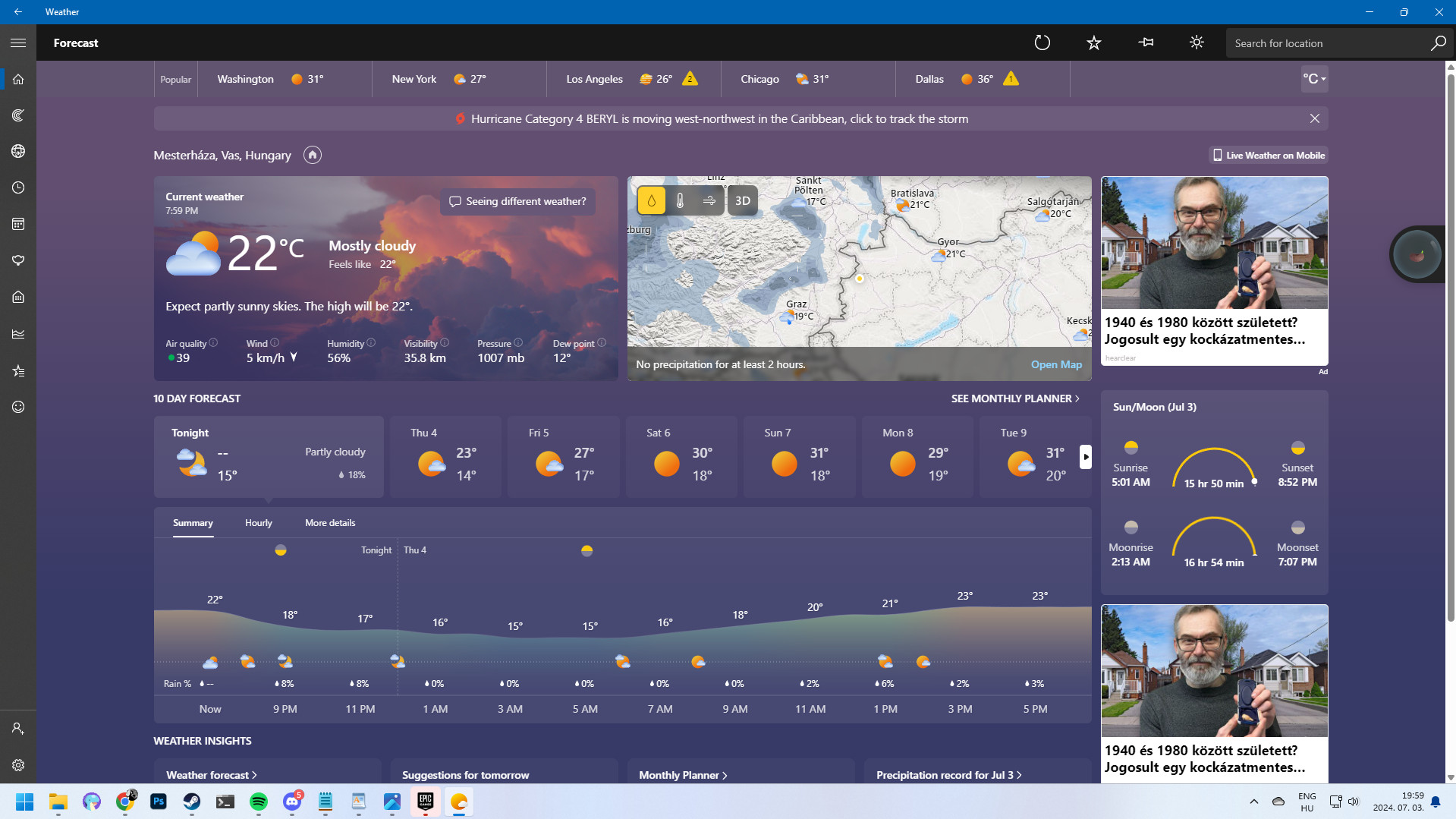
Task: Toggle light/dark theme sun icon
Action: [x=1197, y=43]
